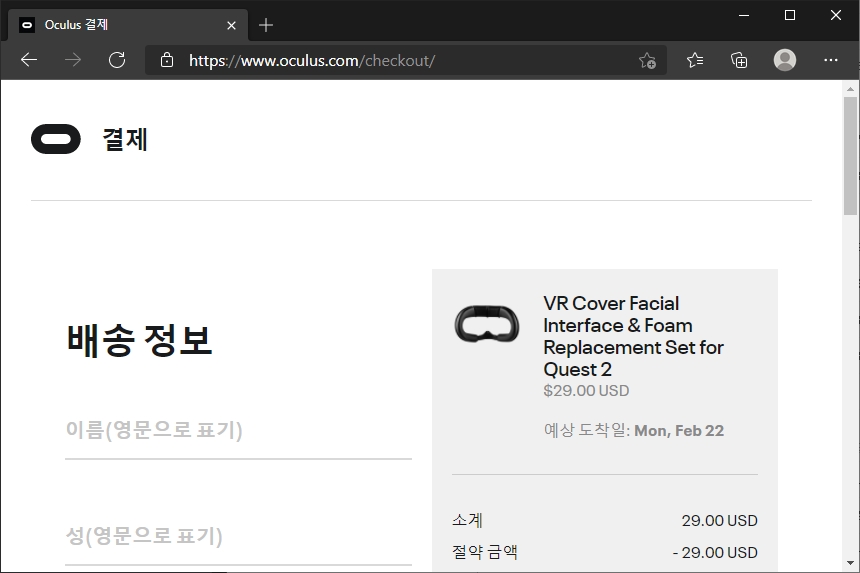Click the forward navigation arrow
Viewport: 860px width, 573px height.
tap(72, 60)
